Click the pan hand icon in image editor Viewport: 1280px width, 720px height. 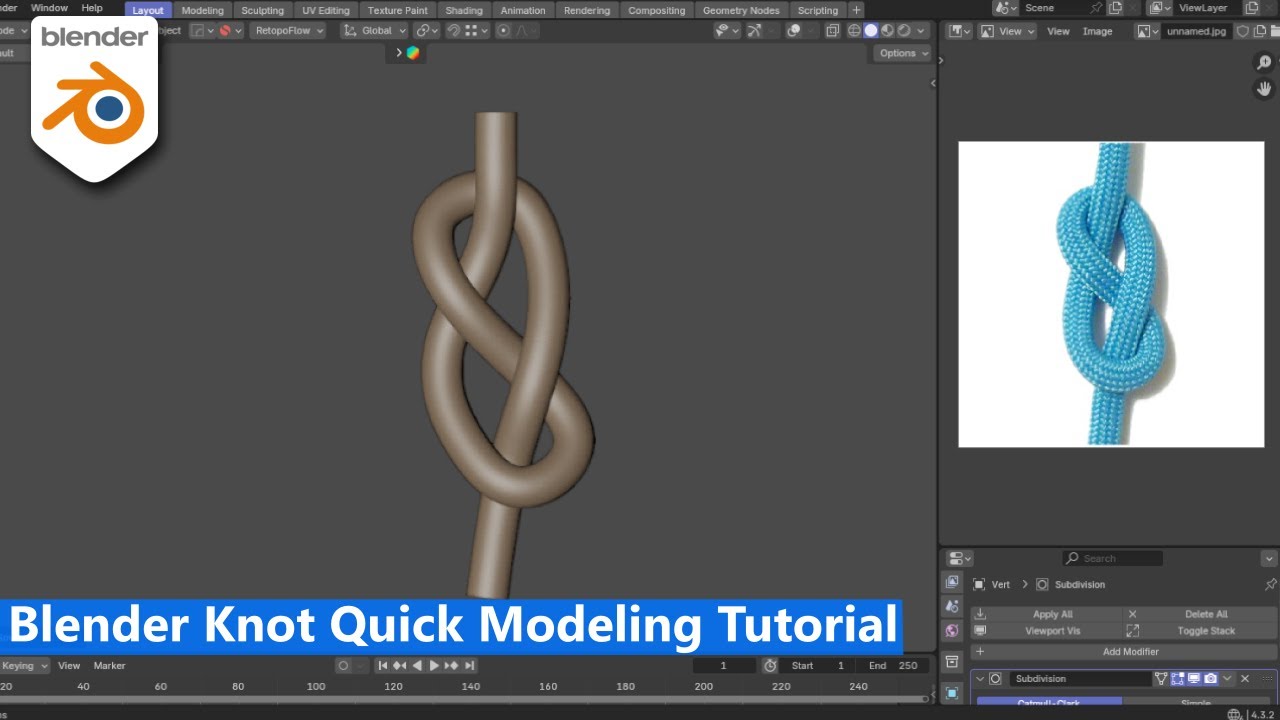[1264, 89]
